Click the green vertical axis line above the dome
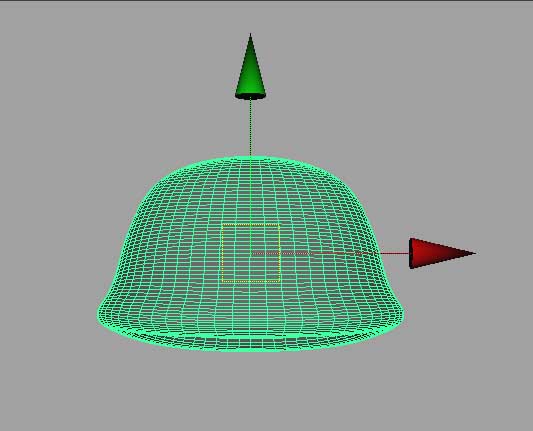The width and height of the screenshot is (533, 431). coord(251,128)
